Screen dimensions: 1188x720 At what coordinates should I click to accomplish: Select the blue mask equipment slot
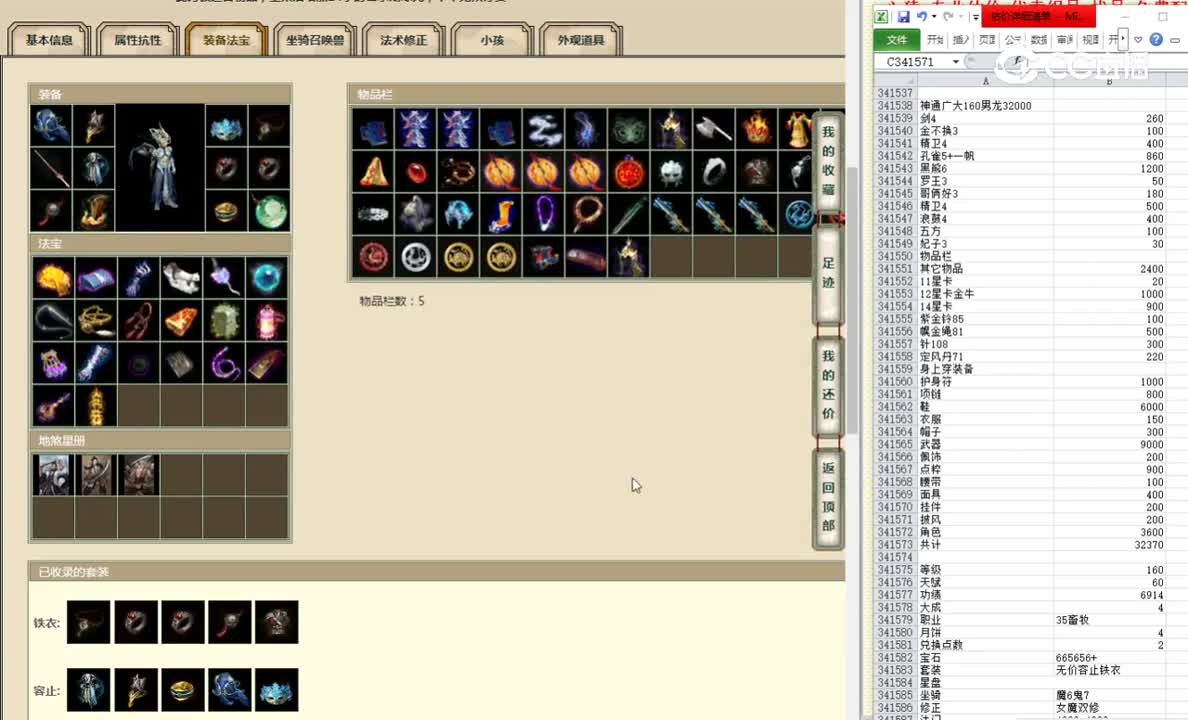point(226,126)
